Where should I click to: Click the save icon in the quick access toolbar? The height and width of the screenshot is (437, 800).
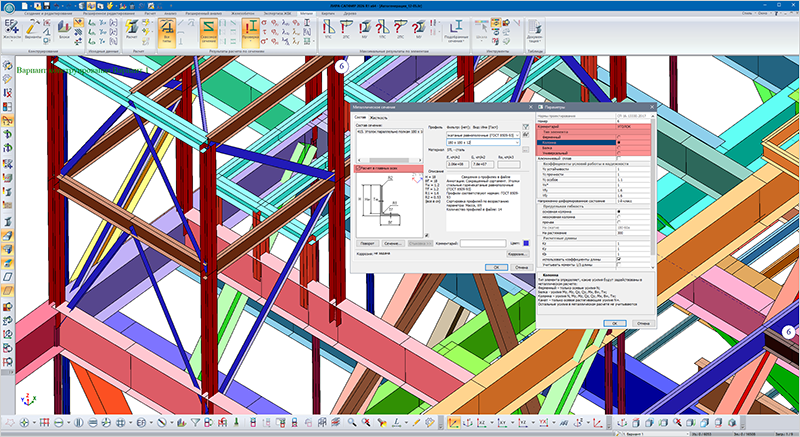coord(47,6)
